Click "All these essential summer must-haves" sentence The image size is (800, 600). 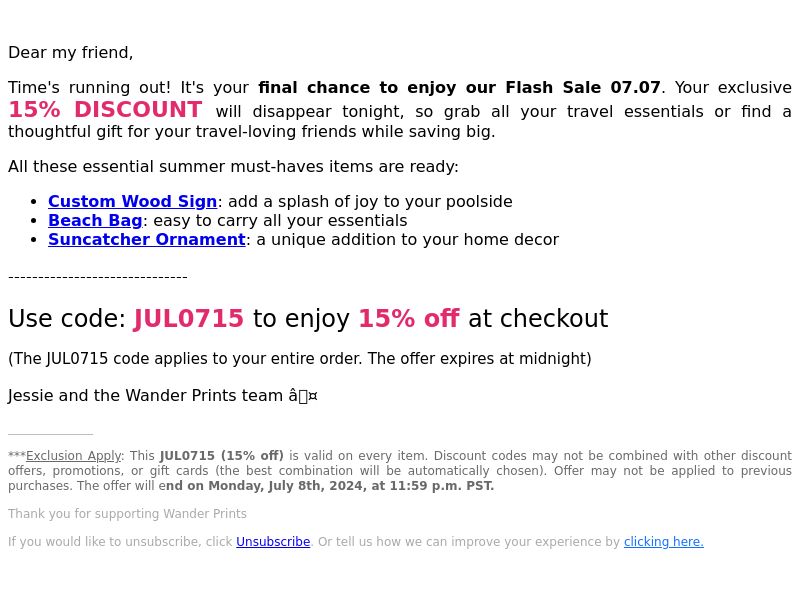(x=233, y=166)
